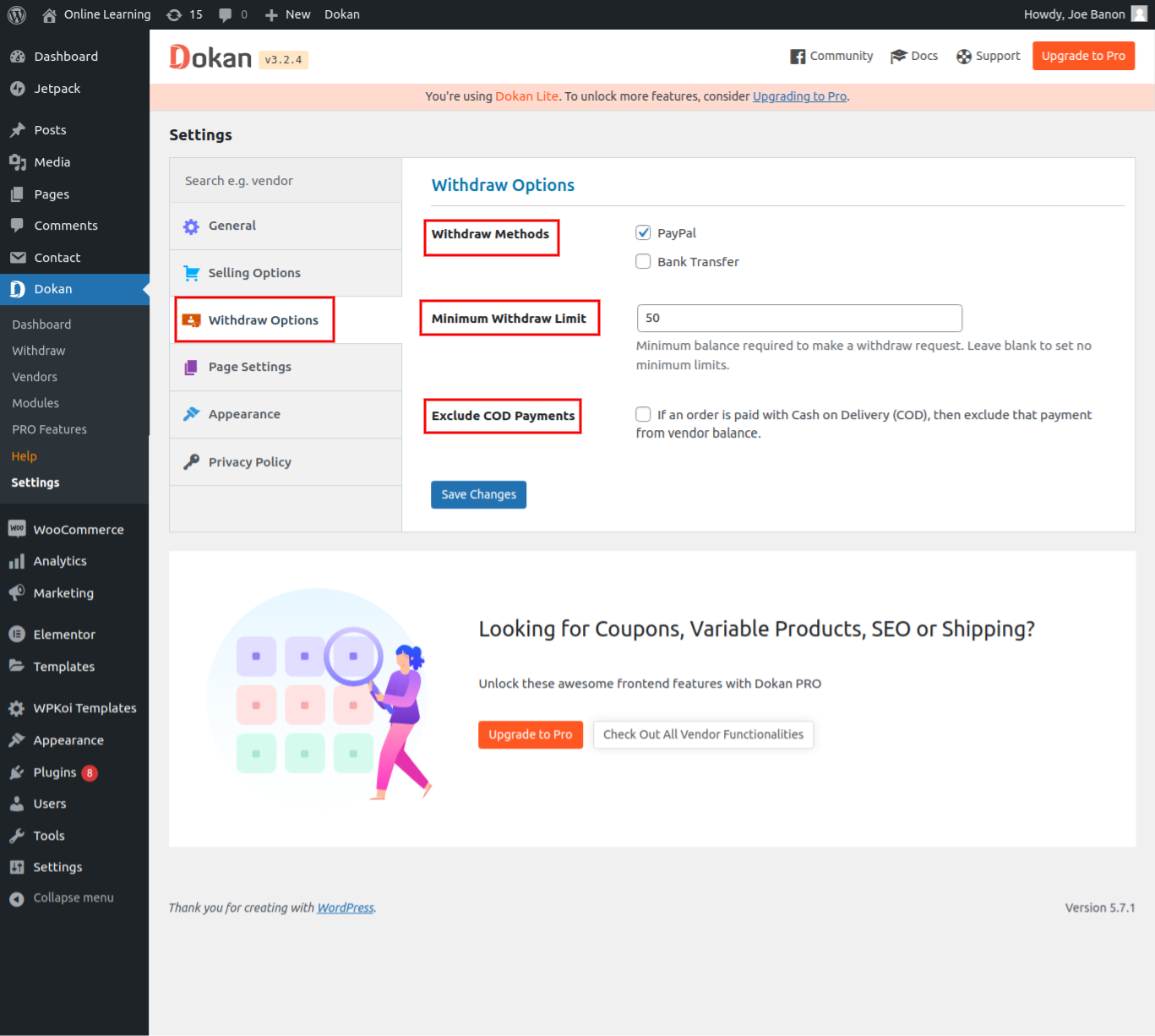This screenshot has height=1036, width=1155.
Task: Click the Dokan item in the admin bar
Action: [x=342, y=14]
